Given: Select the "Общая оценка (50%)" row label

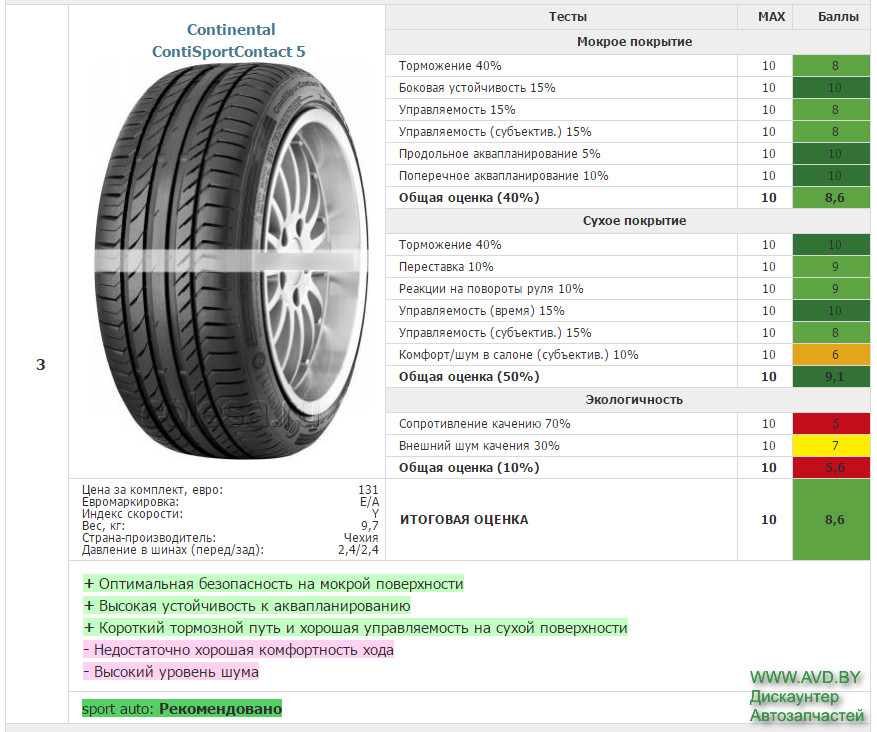Looking at the screenshot, I should tap(469, 376).
